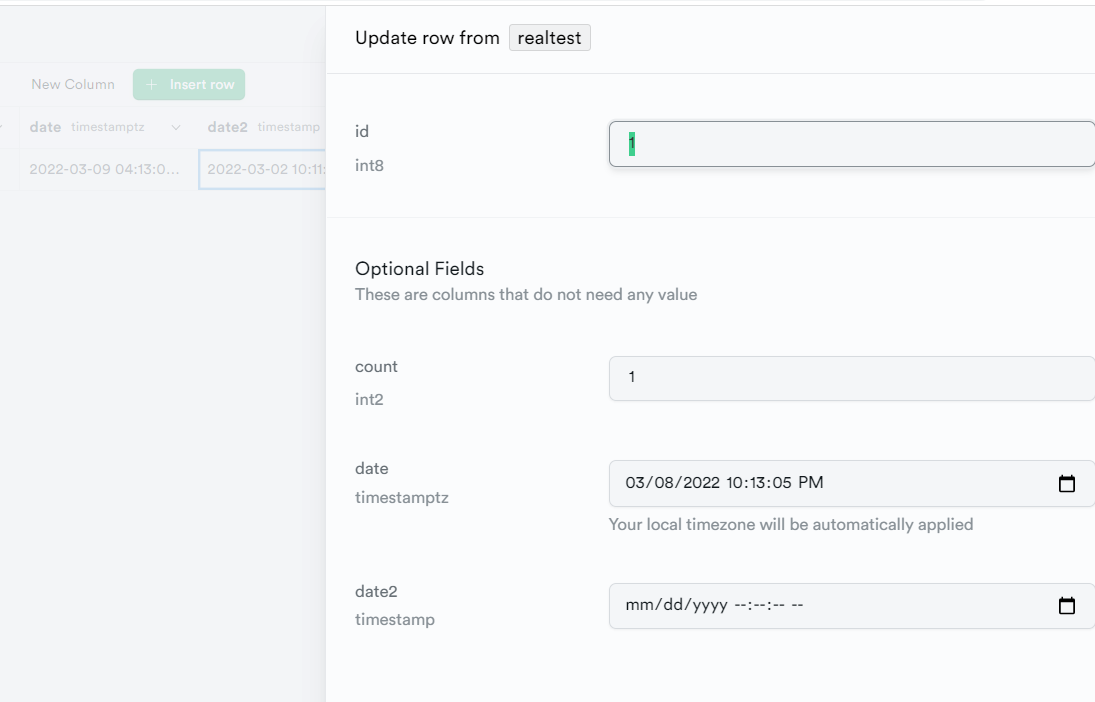Select the PM segment in the date field

(x=811, y=483)
